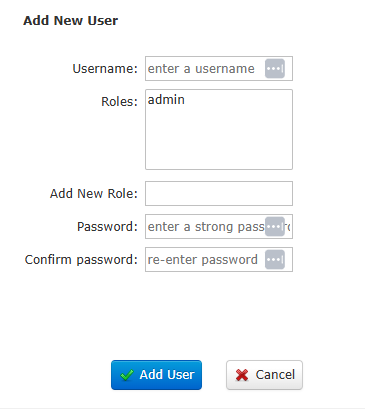Viewport: 365px width, 409px height.
Task: Click the 'Confirm password:' label
Action: (x=81, y=260)
